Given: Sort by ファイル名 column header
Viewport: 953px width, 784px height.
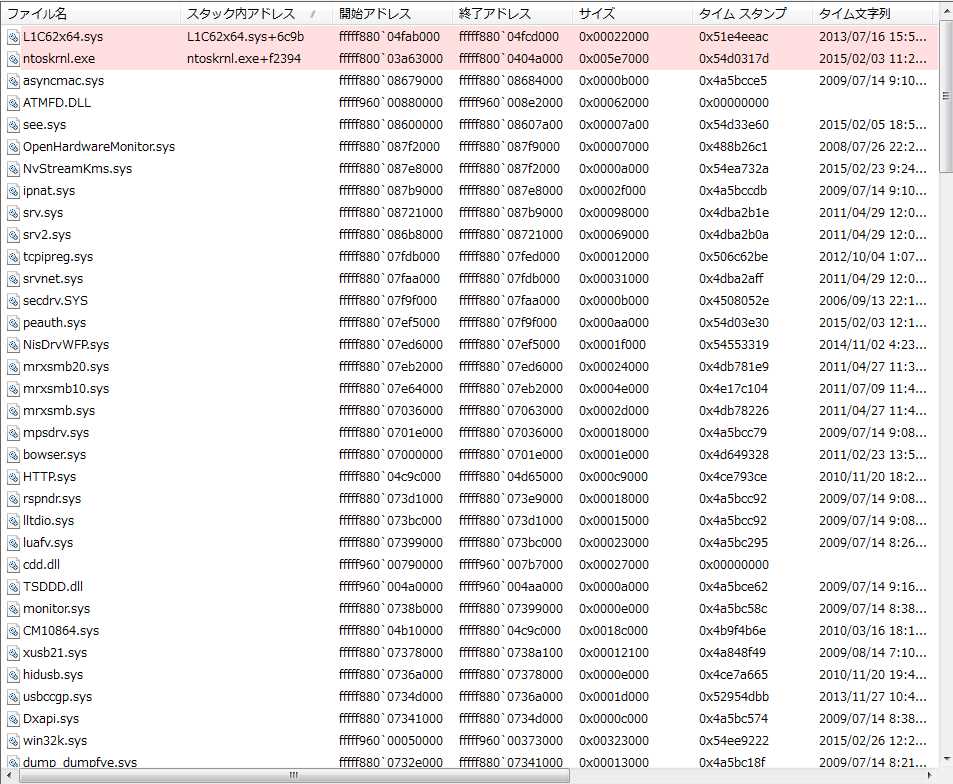Looking at the screenshot, I should pyautogui.click(x=91, y=13).
